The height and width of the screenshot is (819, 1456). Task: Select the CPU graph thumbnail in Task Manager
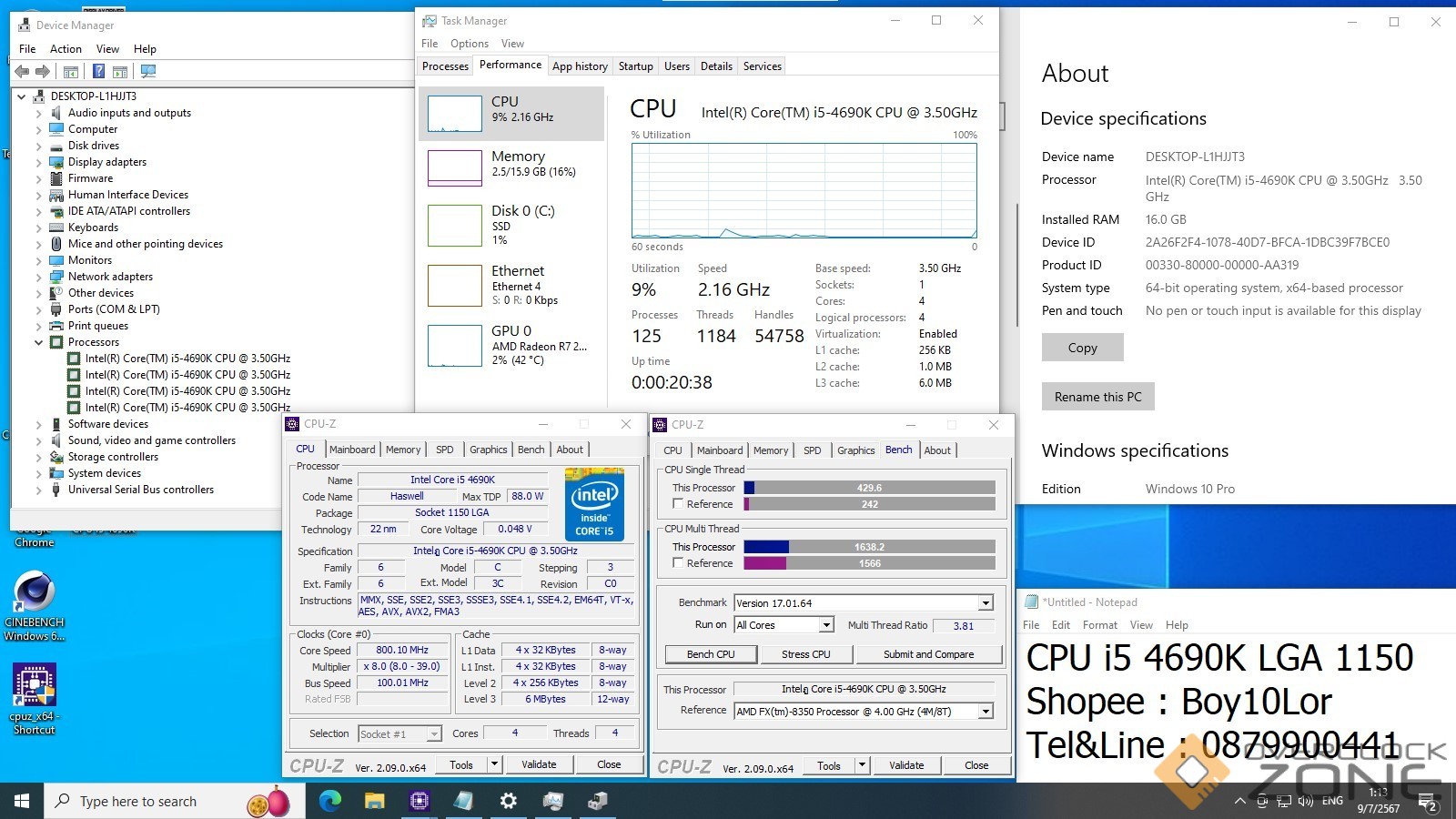tap(455, 114)
